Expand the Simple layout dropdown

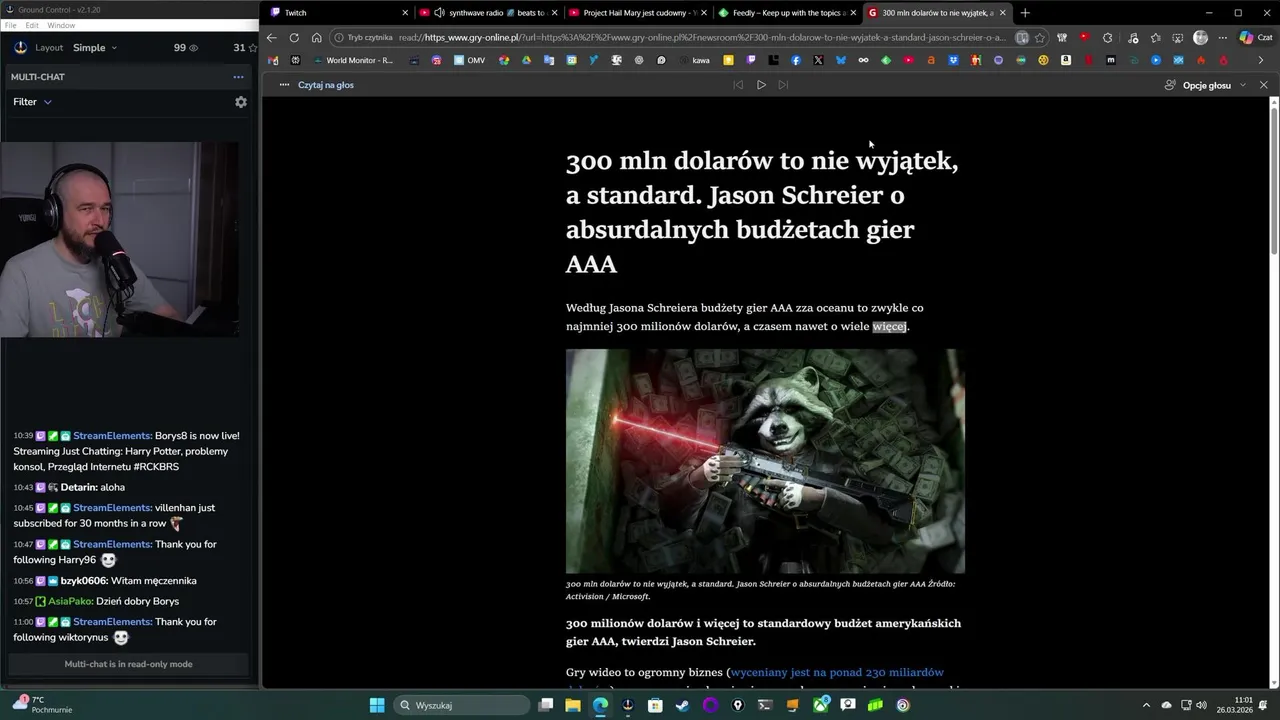pyautogui.click(x=95, y=47)
